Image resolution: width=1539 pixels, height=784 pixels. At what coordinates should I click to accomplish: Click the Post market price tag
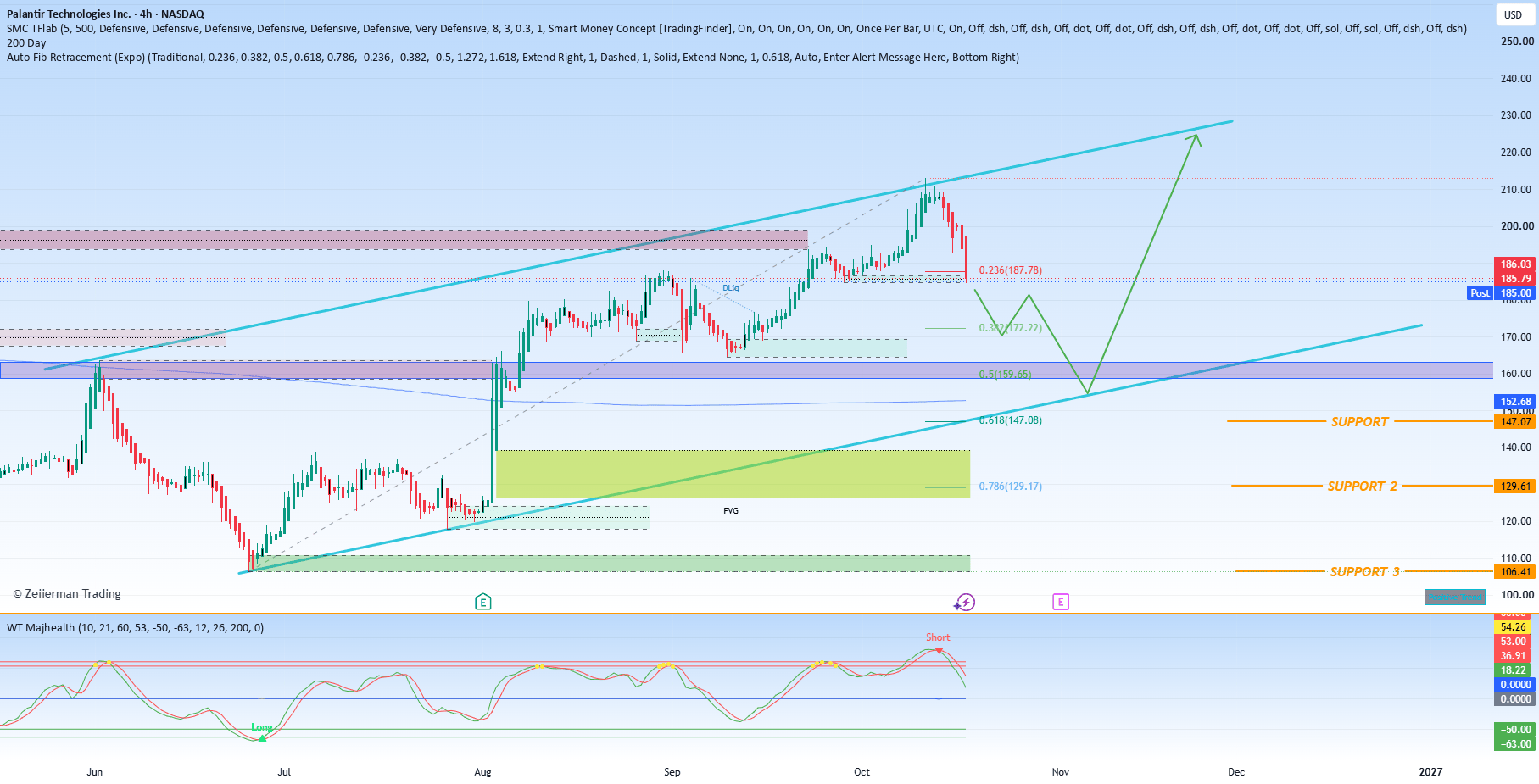point(1480,293)
